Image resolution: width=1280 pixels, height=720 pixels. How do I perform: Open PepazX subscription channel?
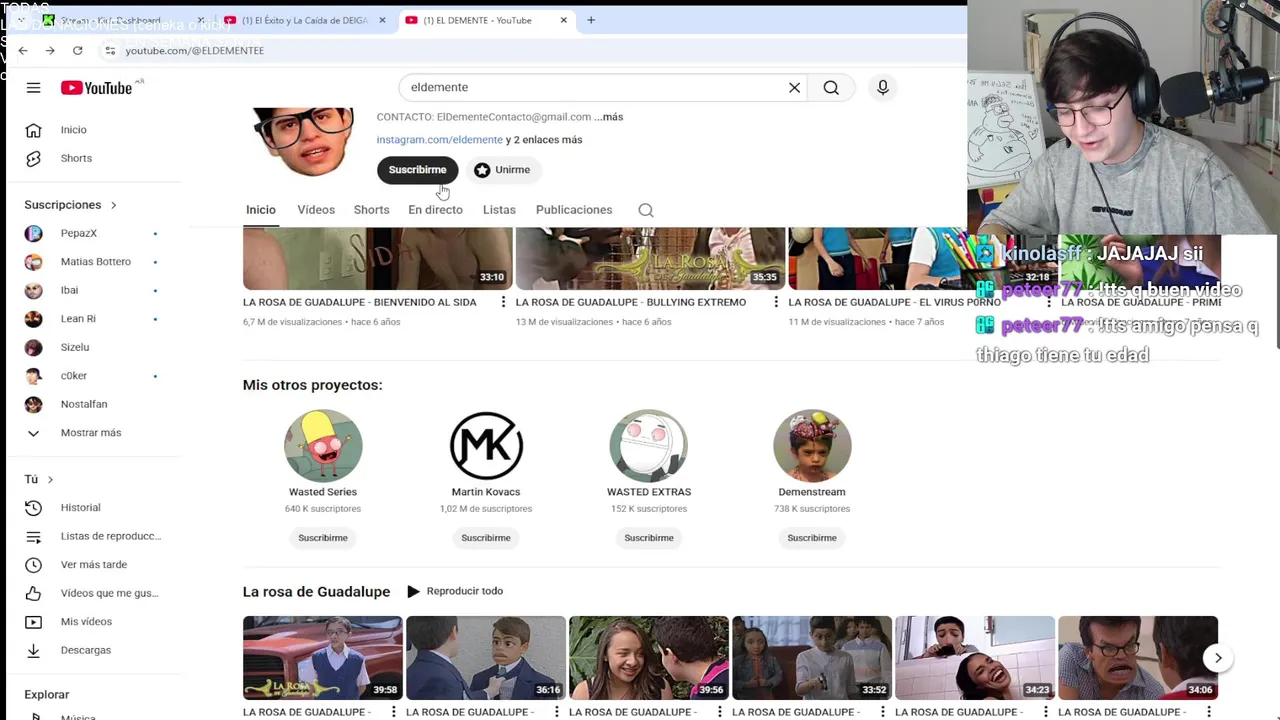[78, 233]
